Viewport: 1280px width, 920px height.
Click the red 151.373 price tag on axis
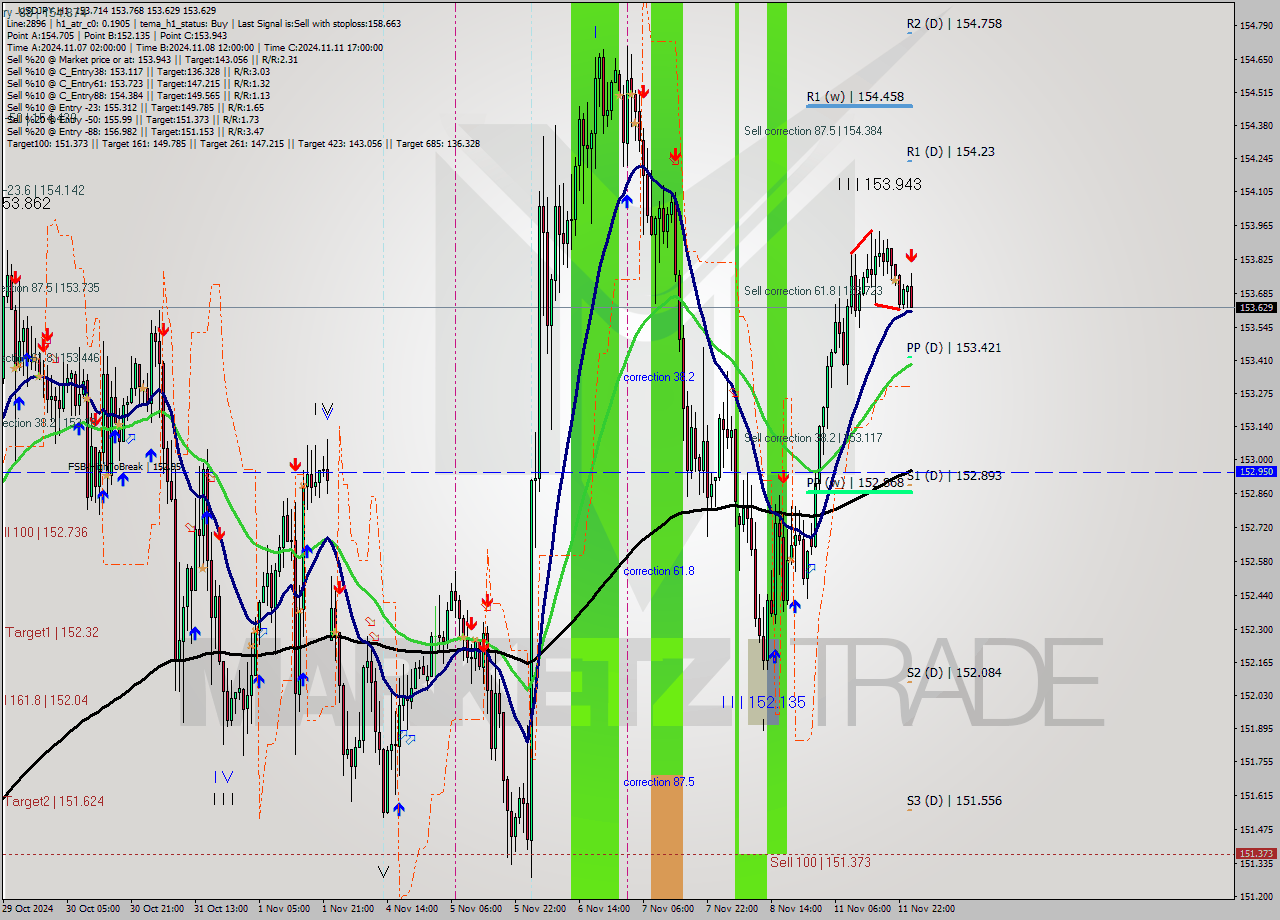pos(1256,853)
